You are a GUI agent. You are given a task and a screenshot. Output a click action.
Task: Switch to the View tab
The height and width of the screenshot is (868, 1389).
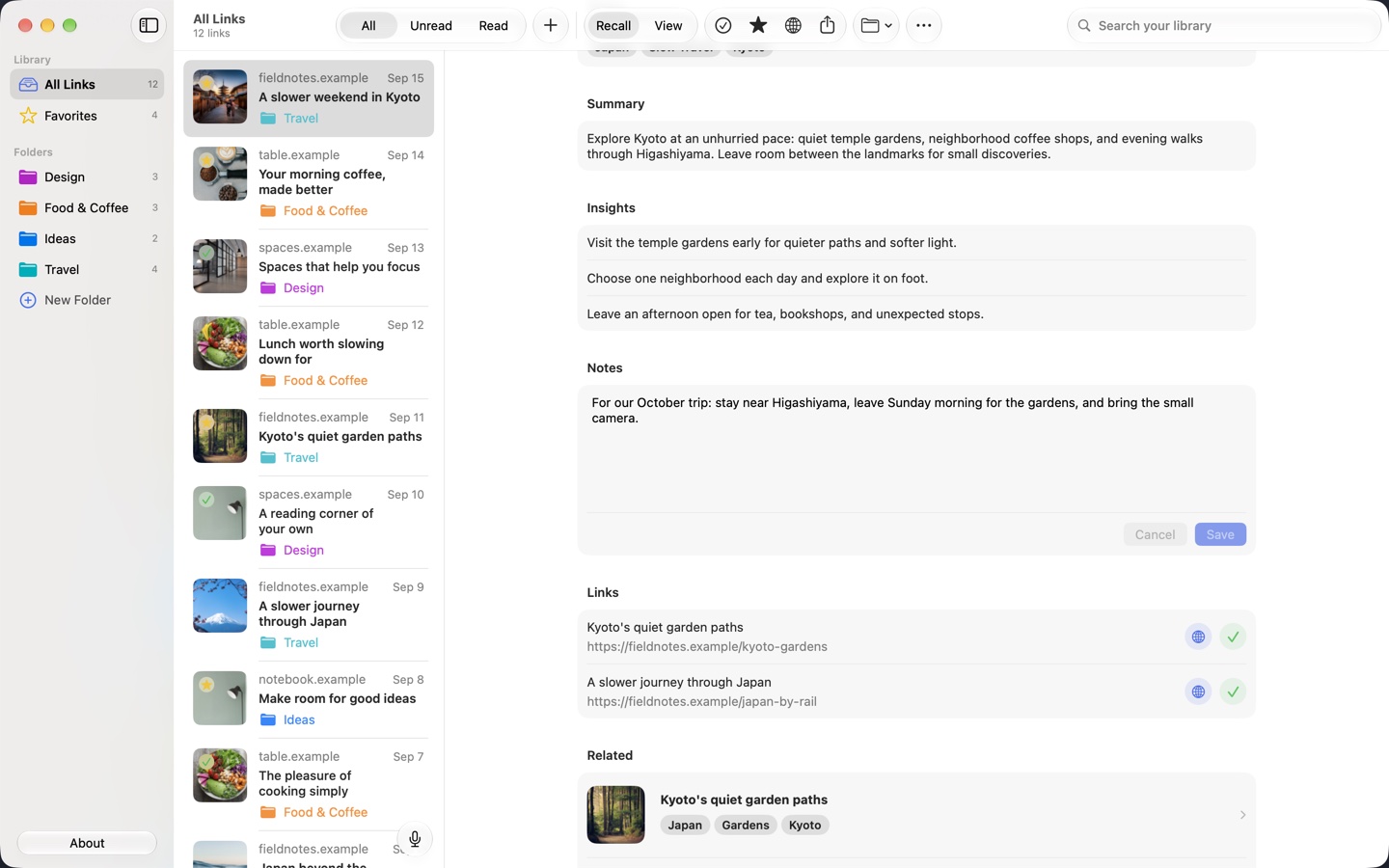(x=668, y=26)
